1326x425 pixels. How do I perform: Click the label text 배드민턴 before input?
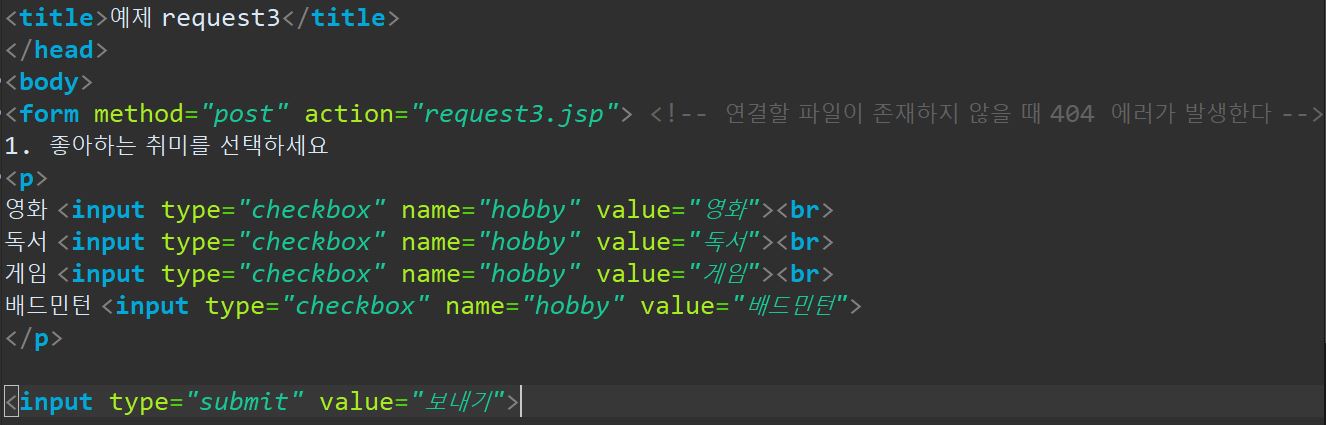[x=48, y=306]
